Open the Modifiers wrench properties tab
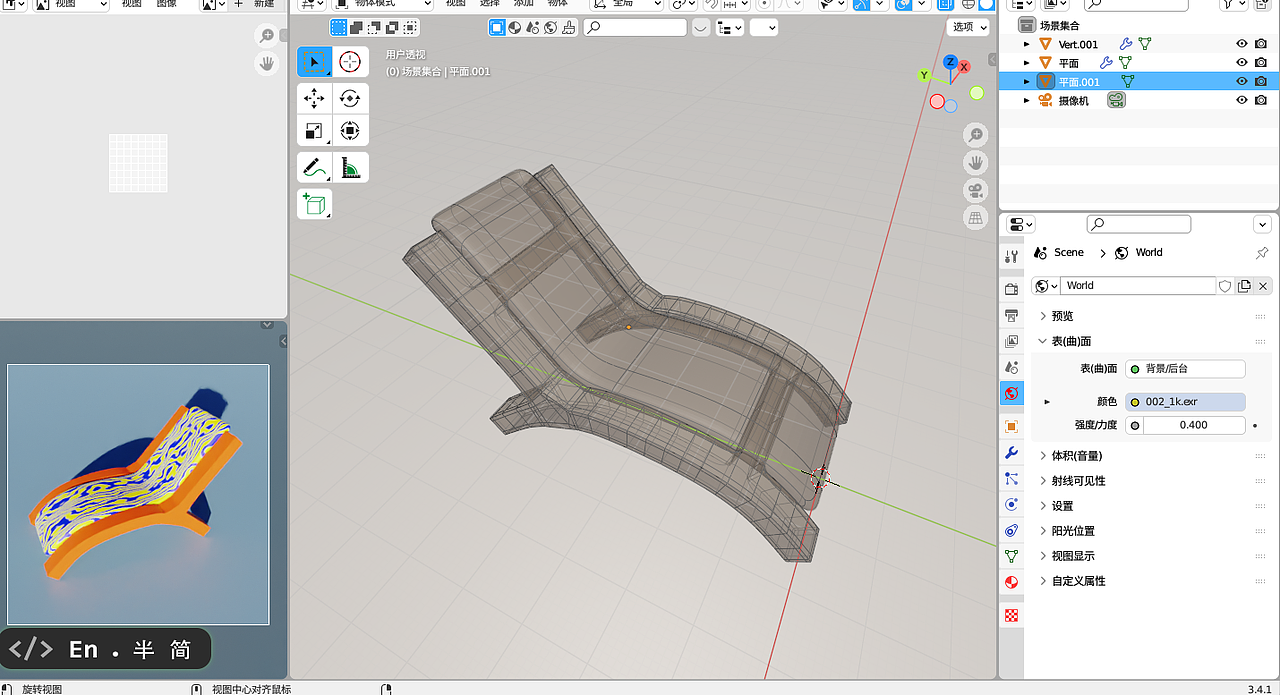This screenshot has height=695, width=1280. (x=1012, y=453)
